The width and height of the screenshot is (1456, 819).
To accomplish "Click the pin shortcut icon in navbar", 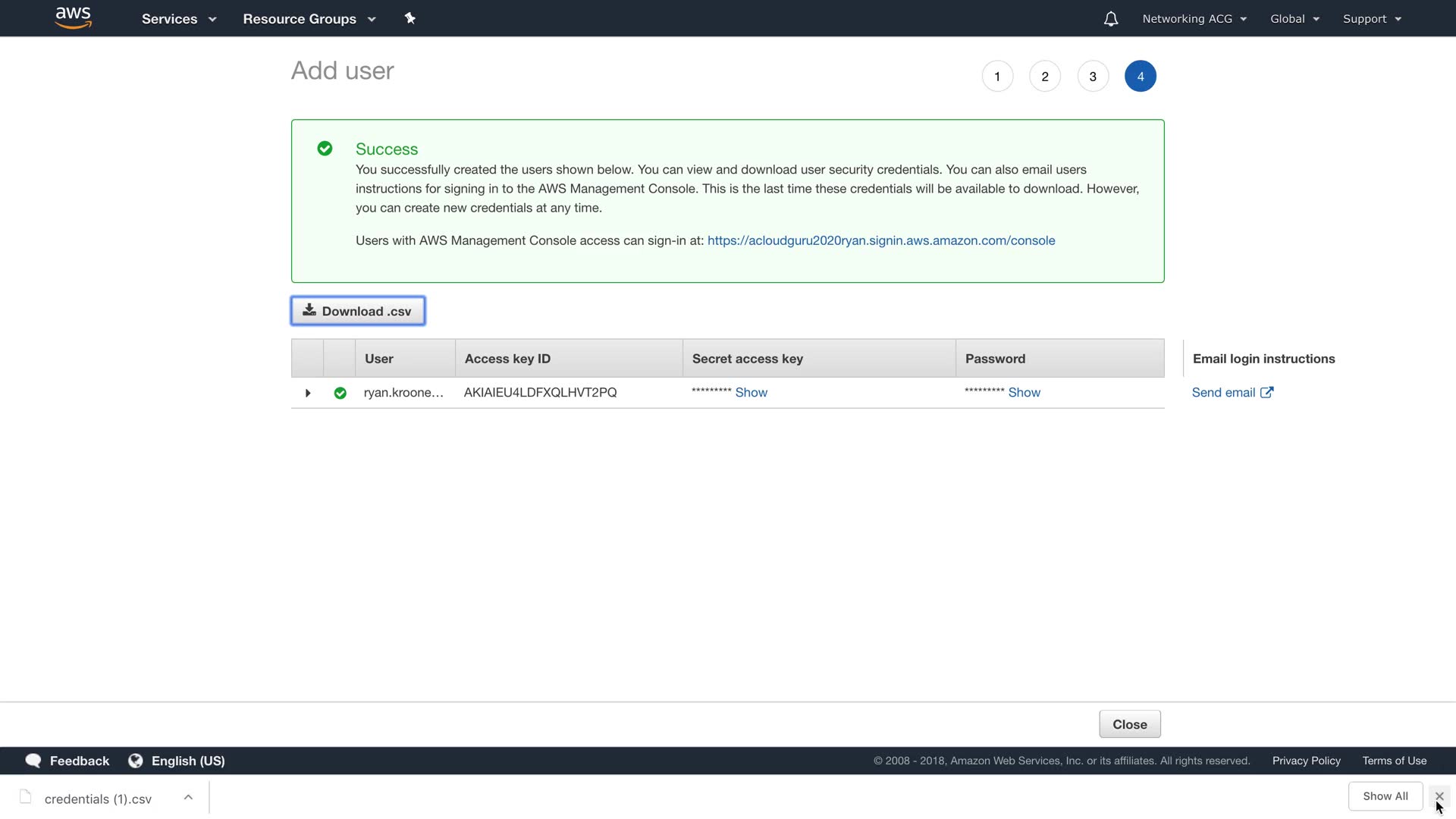I will [x=410, y=18].
